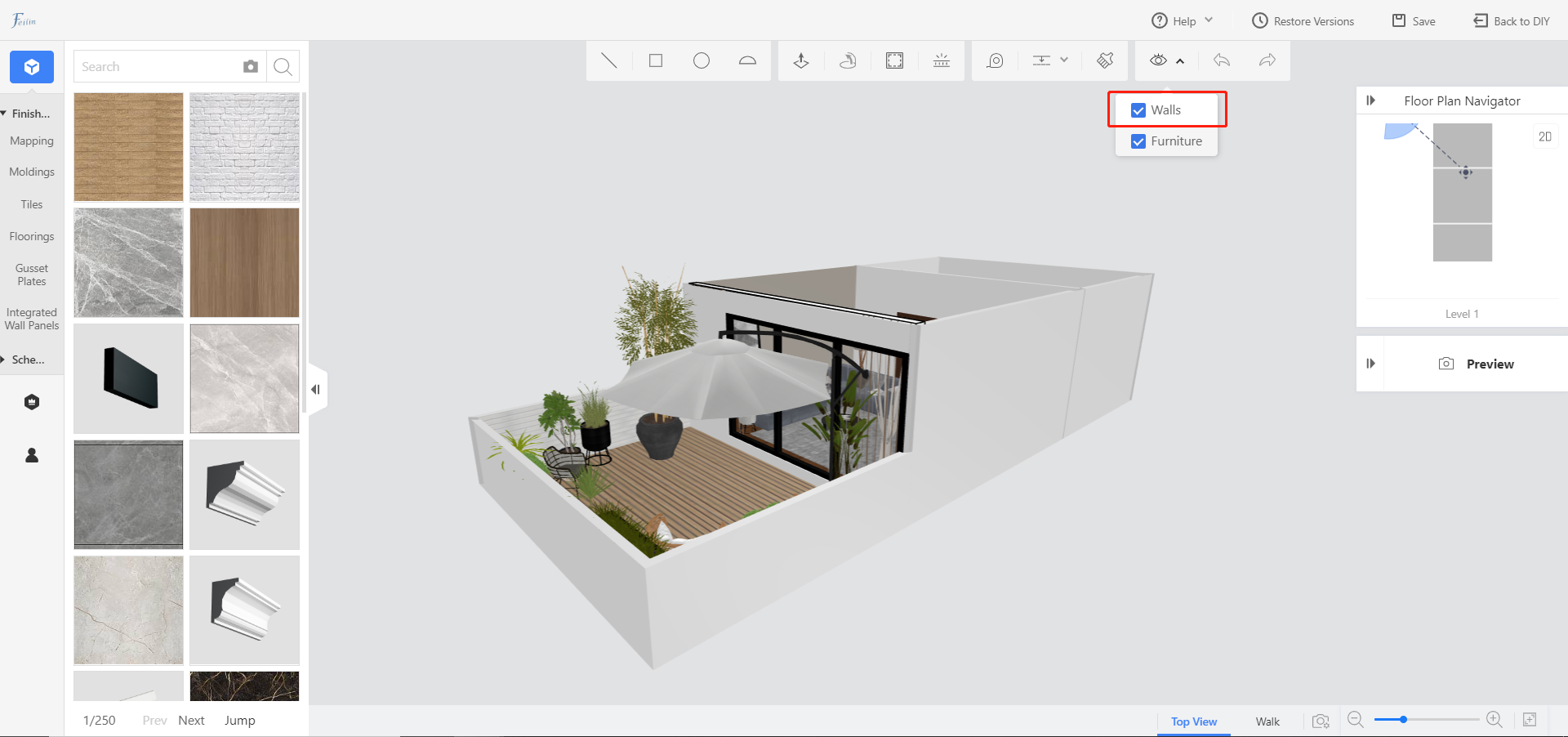Uncheck the Furniture checkbox
The image size is (1568, 737).
[1138, 141]
